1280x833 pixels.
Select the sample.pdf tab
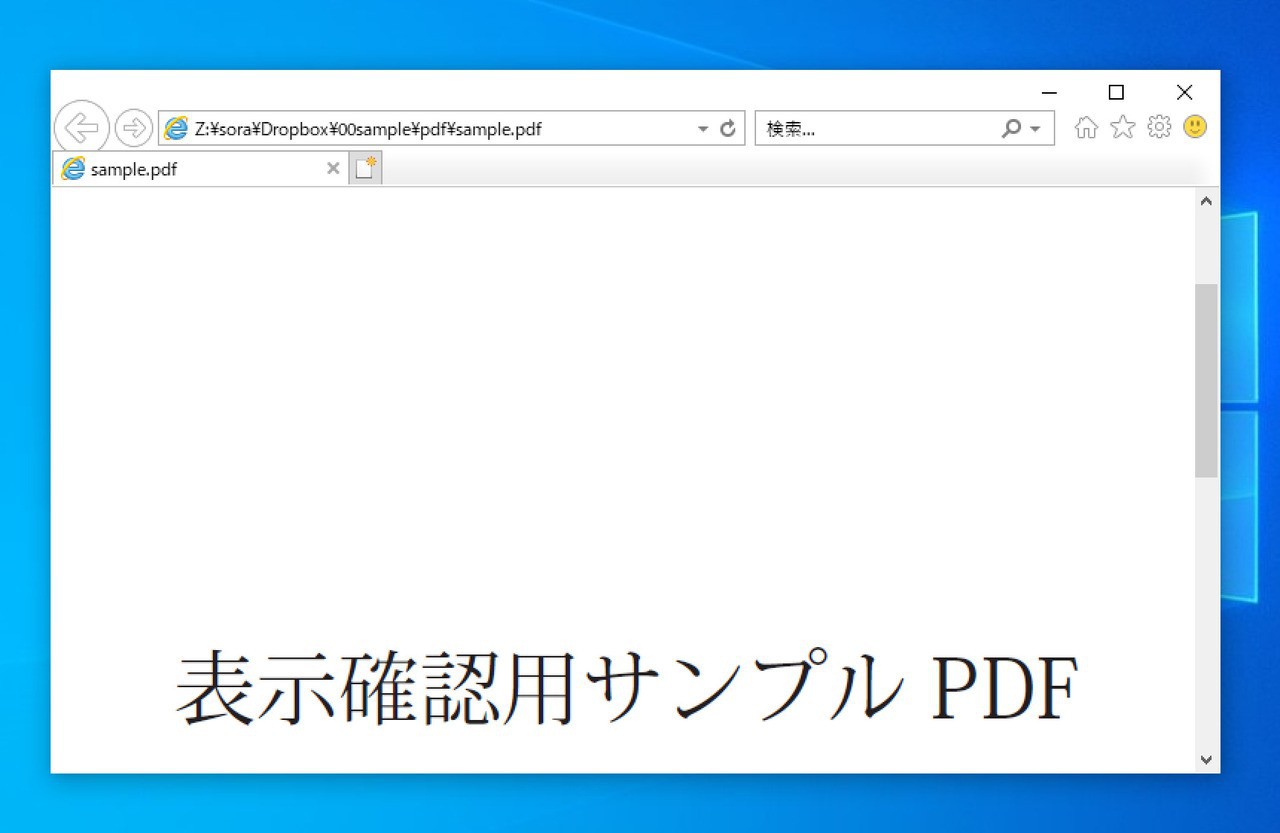click(200, 169)
